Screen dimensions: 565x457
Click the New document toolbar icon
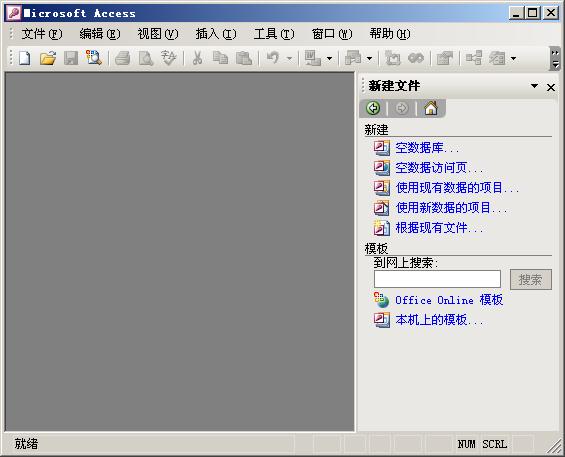point(25,58)
